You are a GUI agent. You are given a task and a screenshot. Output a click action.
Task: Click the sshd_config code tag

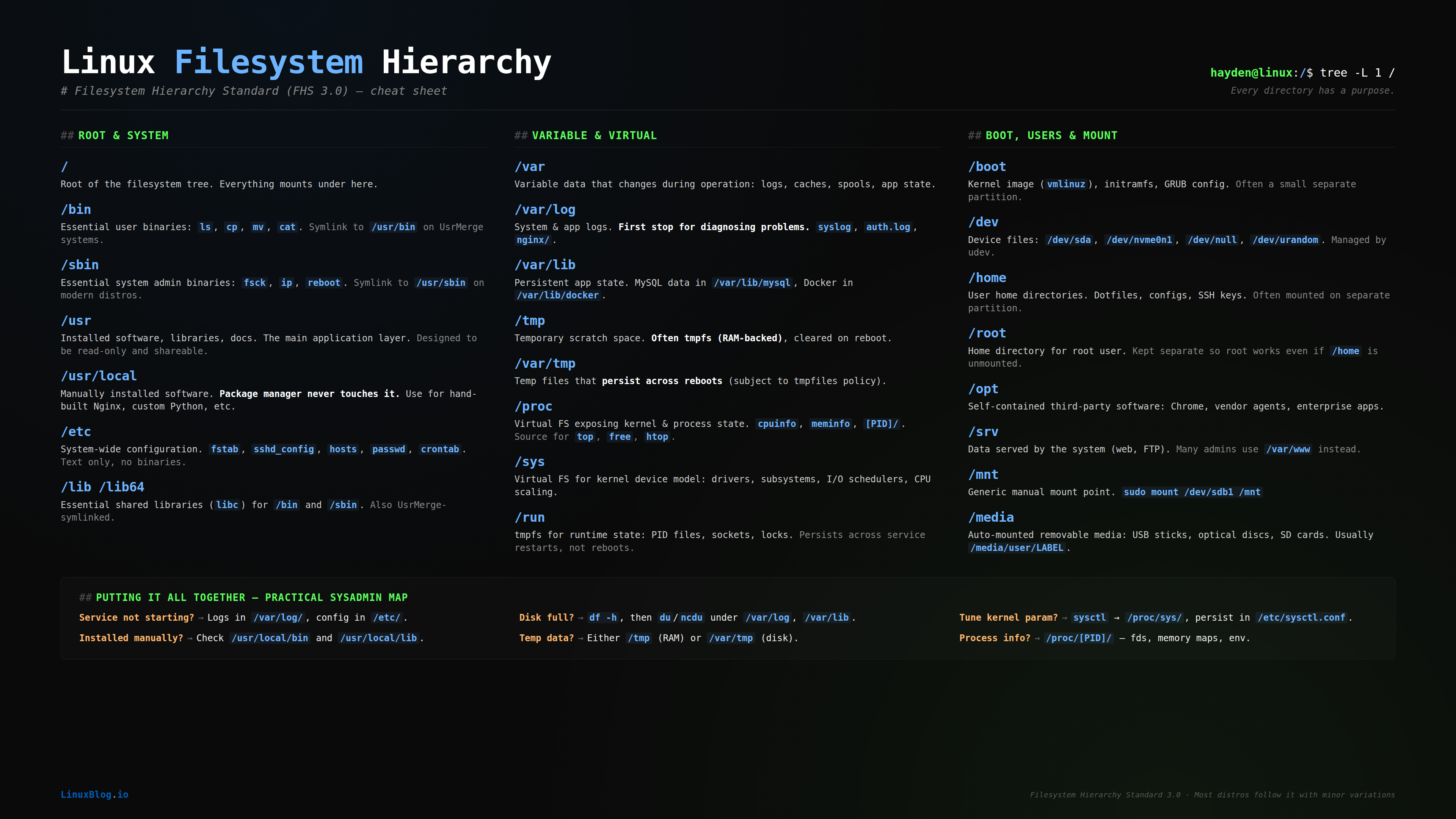(283, 449)
